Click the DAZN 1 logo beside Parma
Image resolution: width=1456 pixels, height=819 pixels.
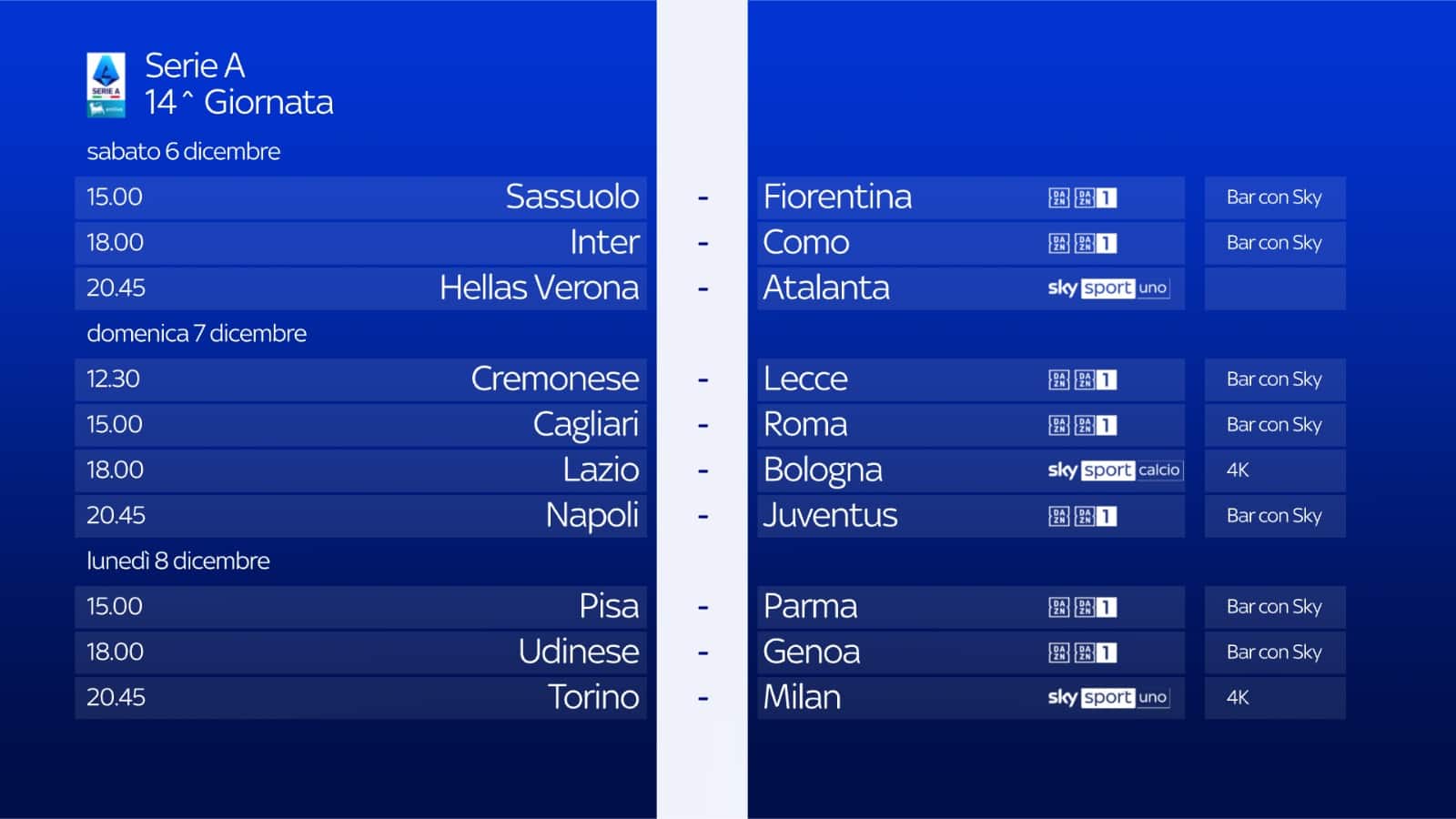1082,607
